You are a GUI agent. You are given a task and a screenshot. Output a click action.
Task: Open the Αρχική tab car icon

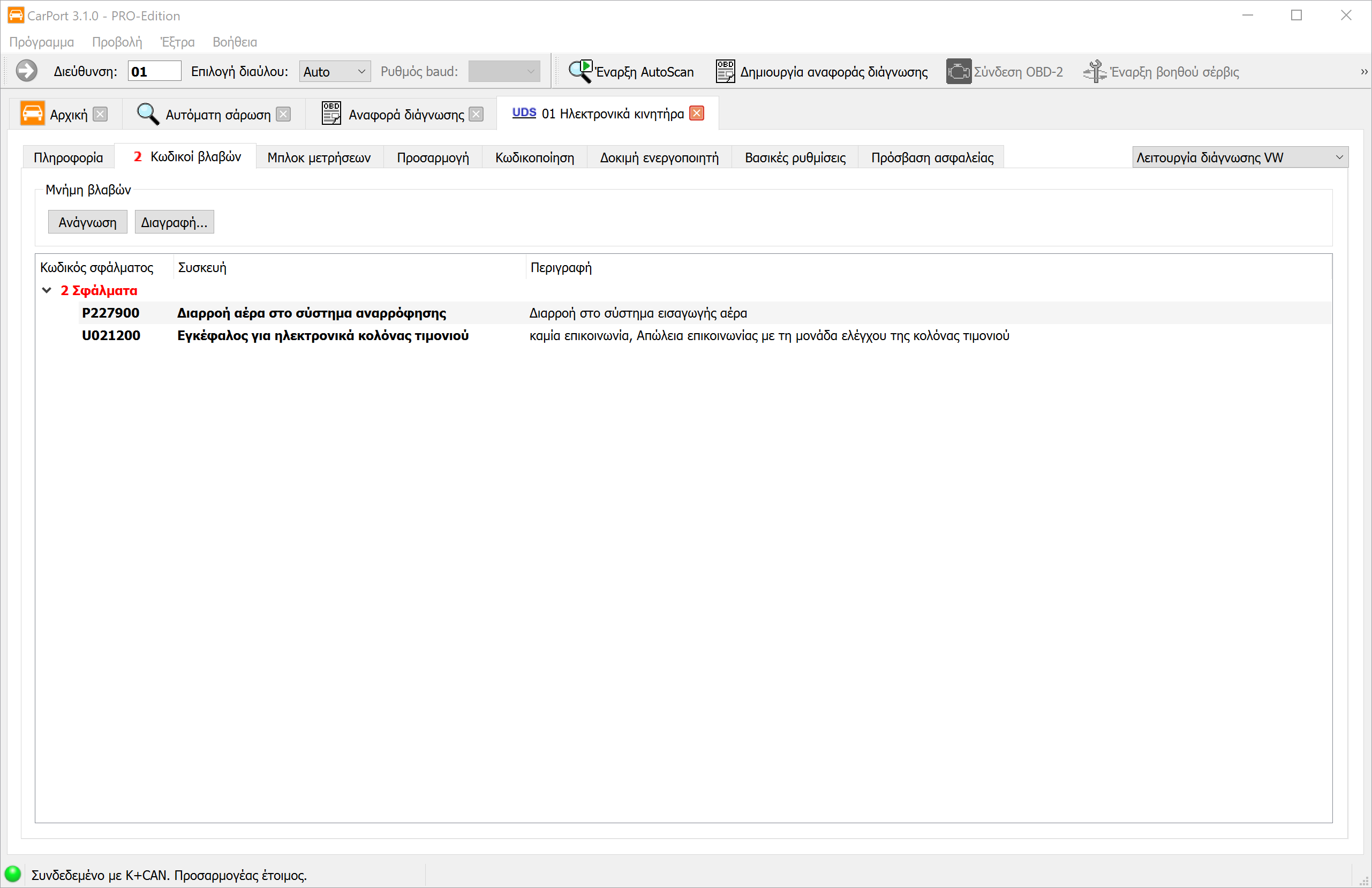pyautogui.click(x=32, y=114)
